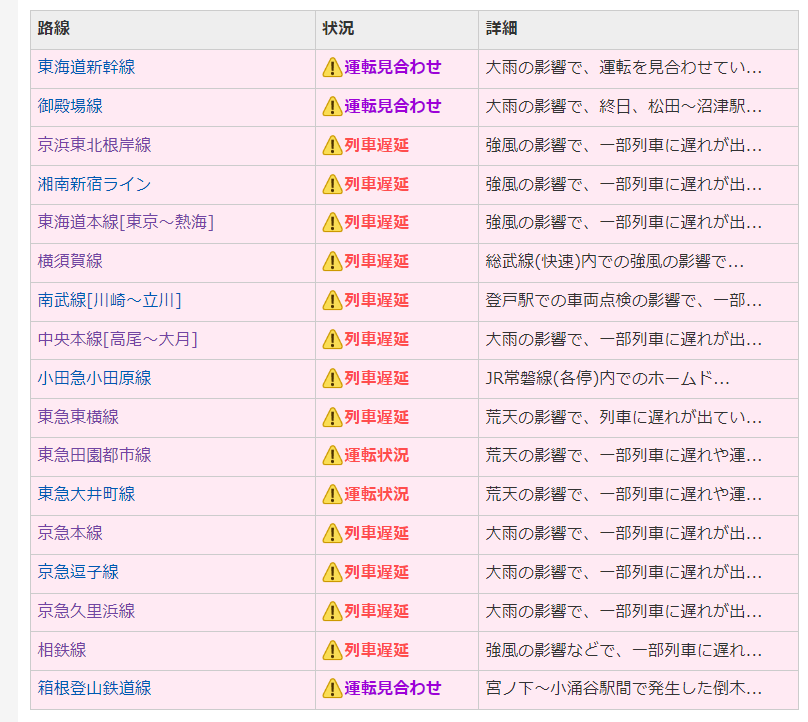Open the 相鉄線 link
The image size is (808, 722).
[x=62, y=650]
